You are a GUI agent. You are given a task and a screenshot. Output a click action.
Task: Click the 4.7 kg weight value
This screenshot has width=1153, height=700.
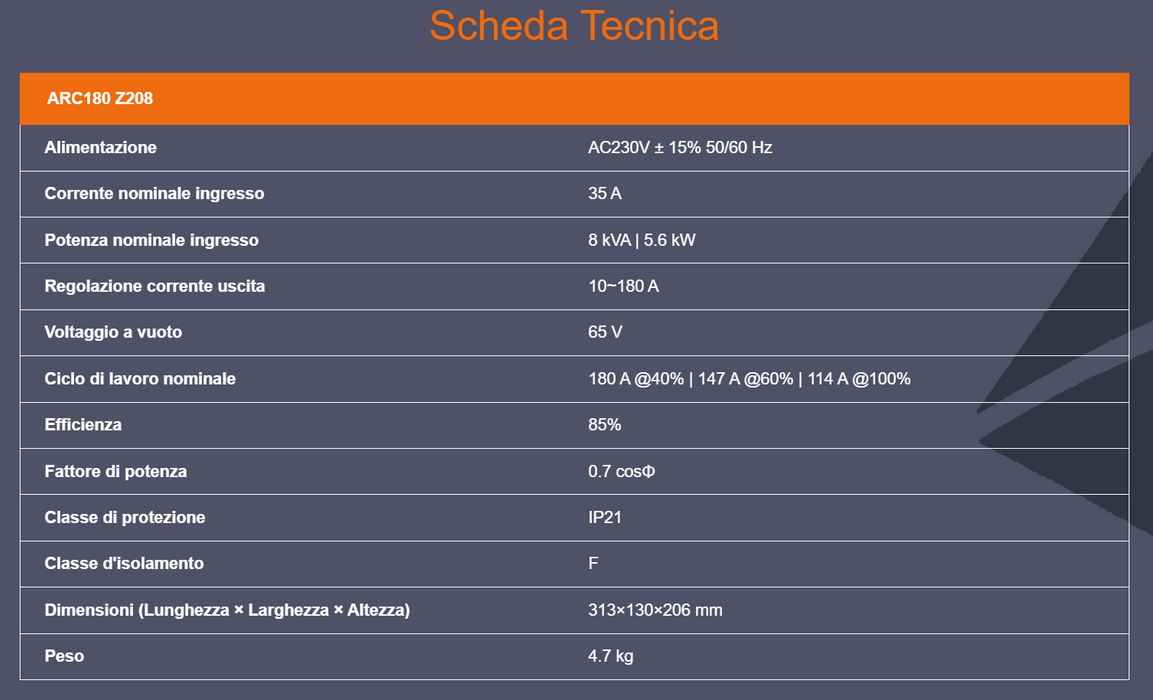click(610, 656)
